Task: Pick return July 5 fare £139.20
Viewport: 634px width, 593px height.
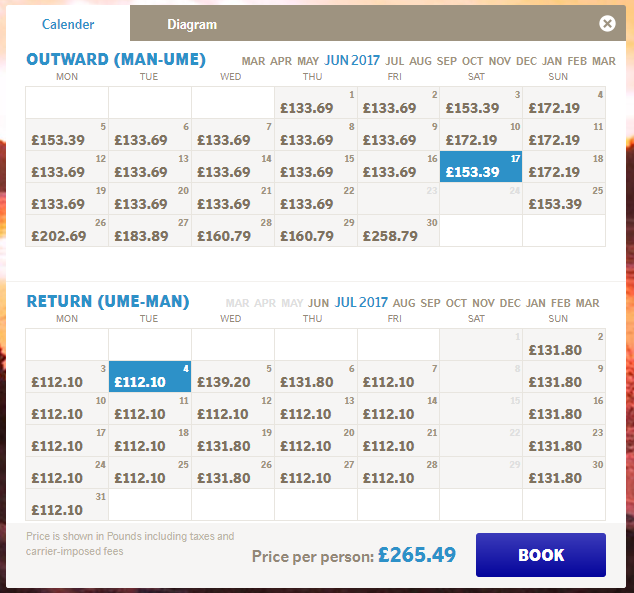Action: pyautogui.click(x=233, y=376)
